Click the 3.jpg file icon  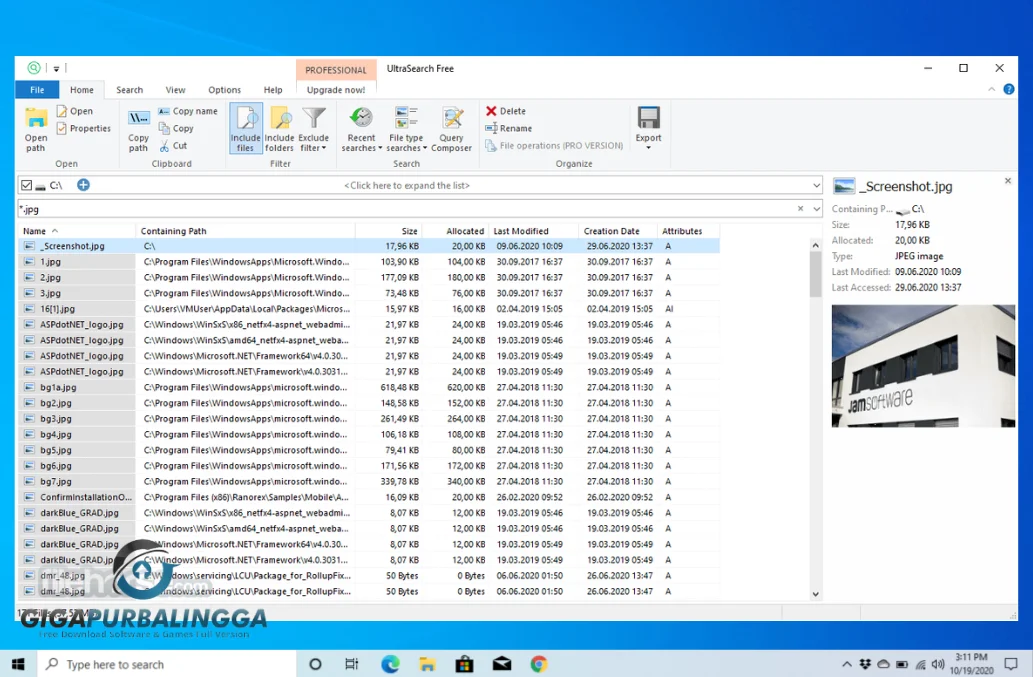pos(29,293)
